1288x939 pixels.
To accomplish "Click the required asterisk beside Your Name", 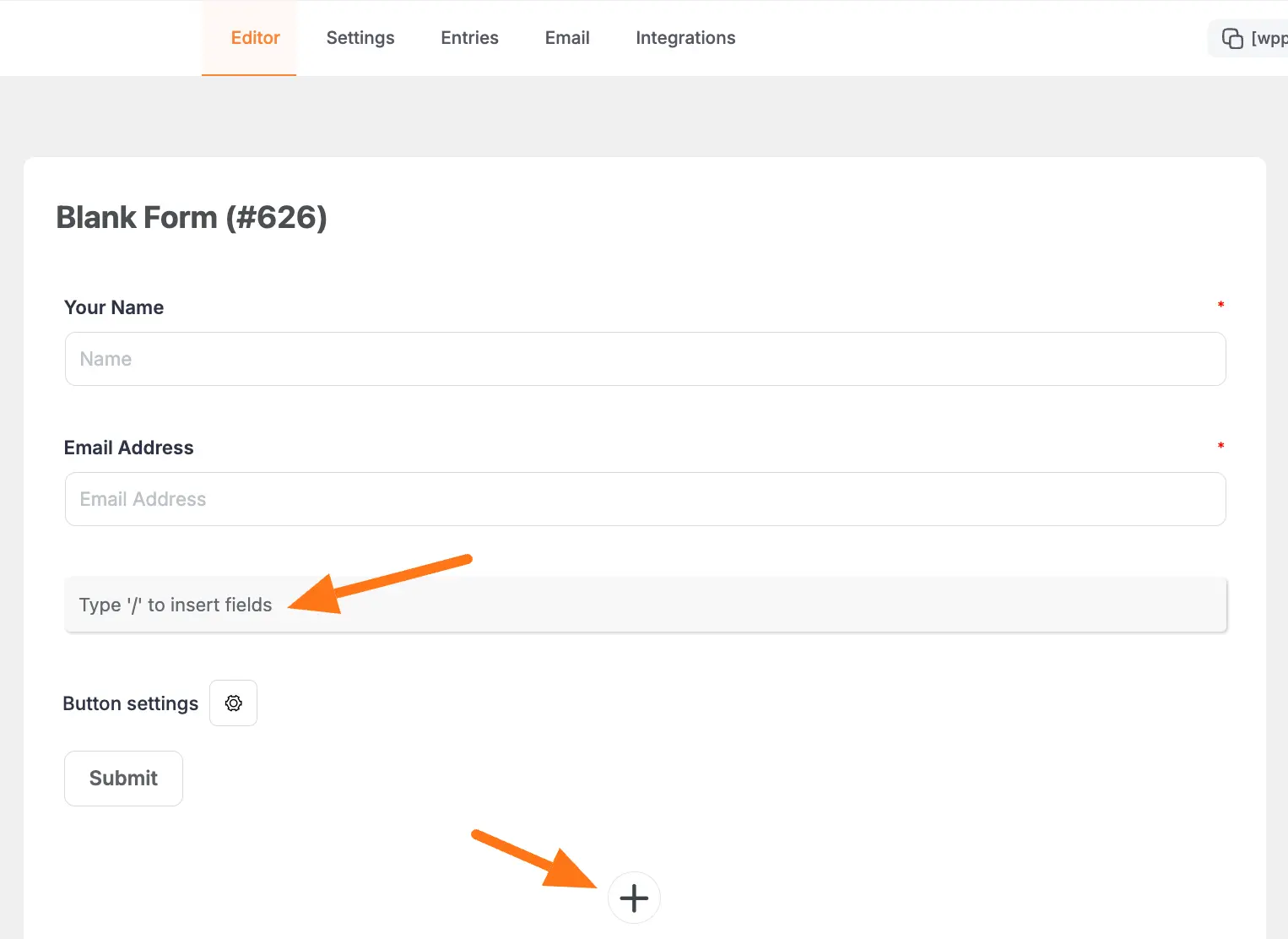I will tap(1220, 305).
